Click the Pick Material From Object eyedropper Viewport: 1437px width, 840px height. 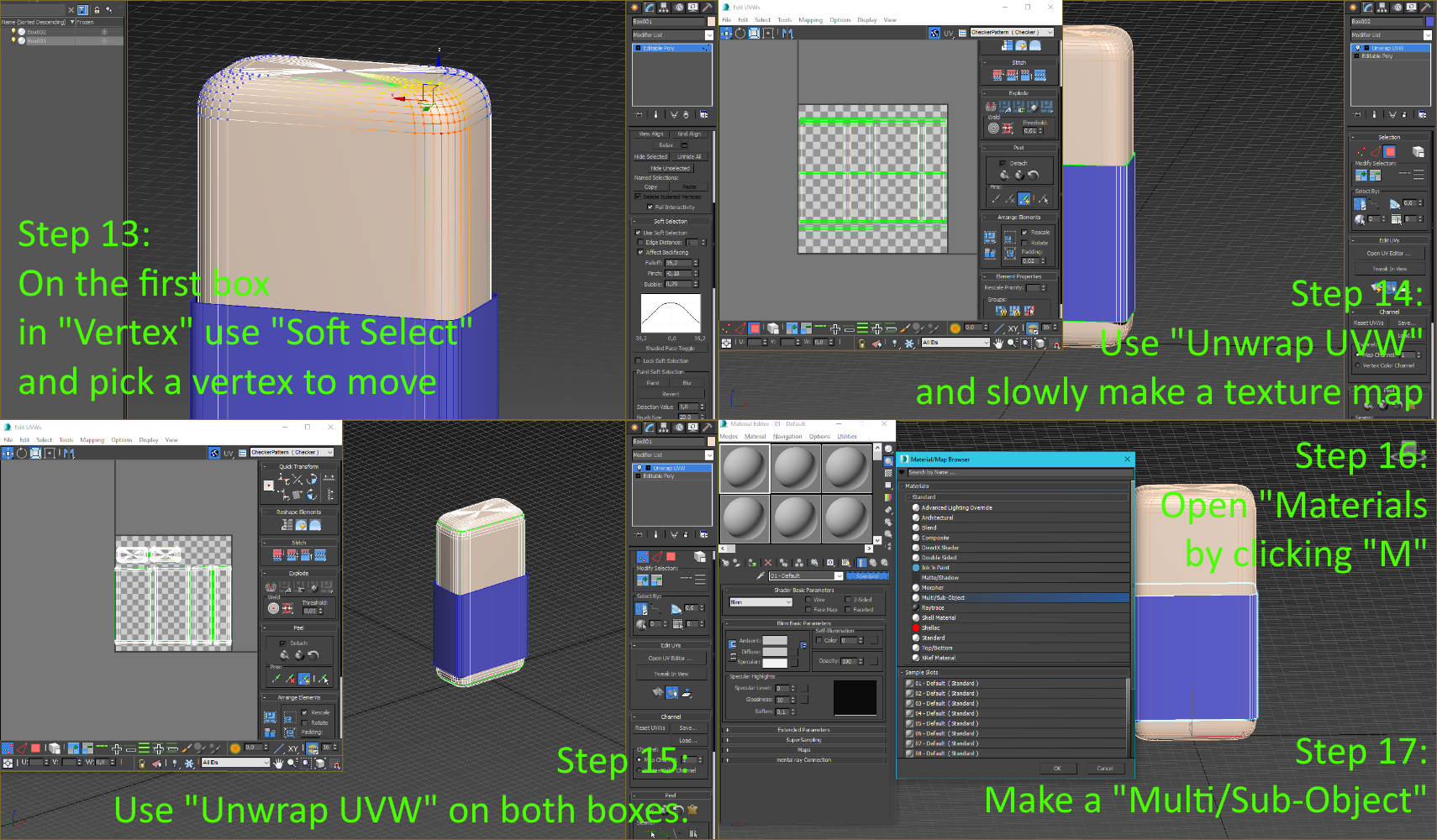tap(760, 576)
